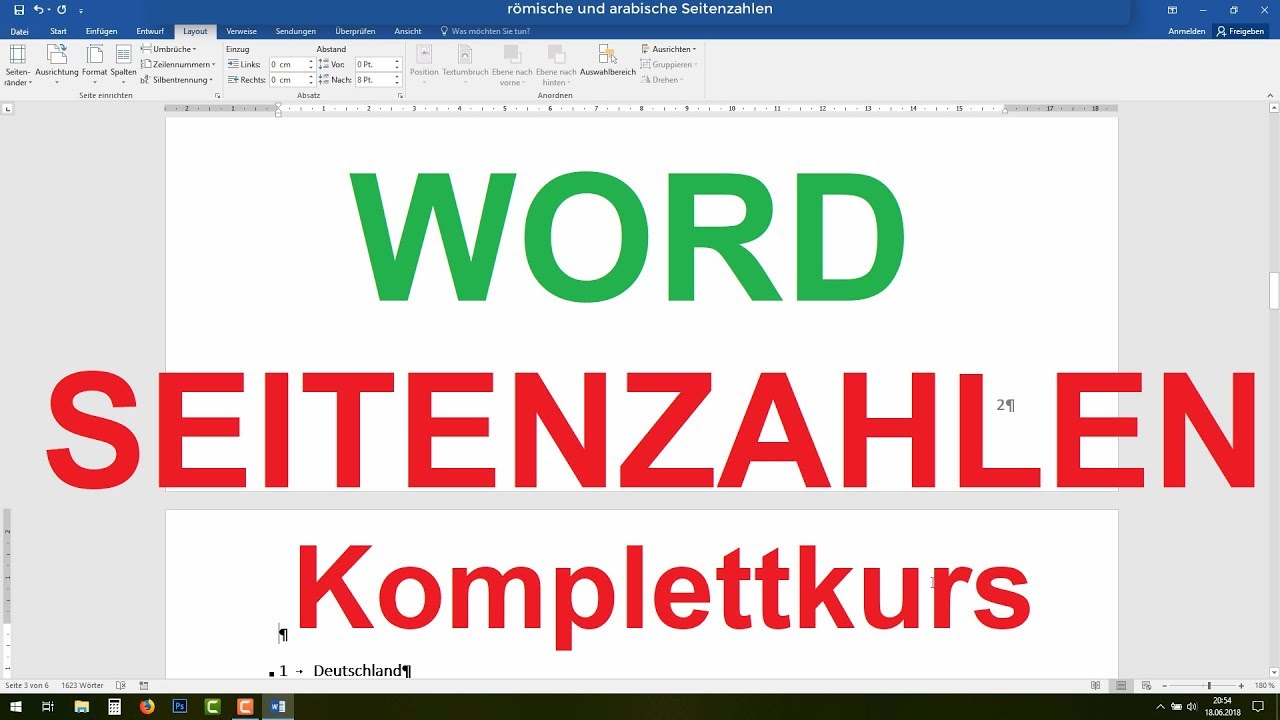Switch to read mode view icon

click(x=1096, y=685)
